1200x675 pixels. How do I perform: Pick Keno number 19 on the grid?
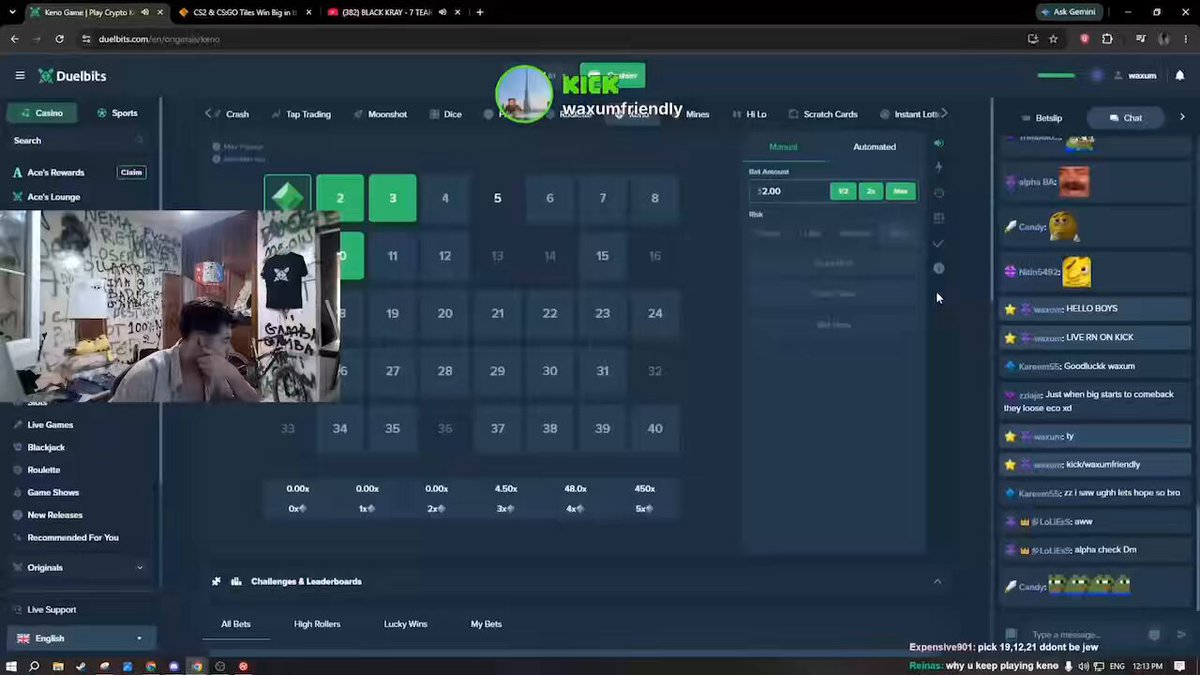[392, 313]
